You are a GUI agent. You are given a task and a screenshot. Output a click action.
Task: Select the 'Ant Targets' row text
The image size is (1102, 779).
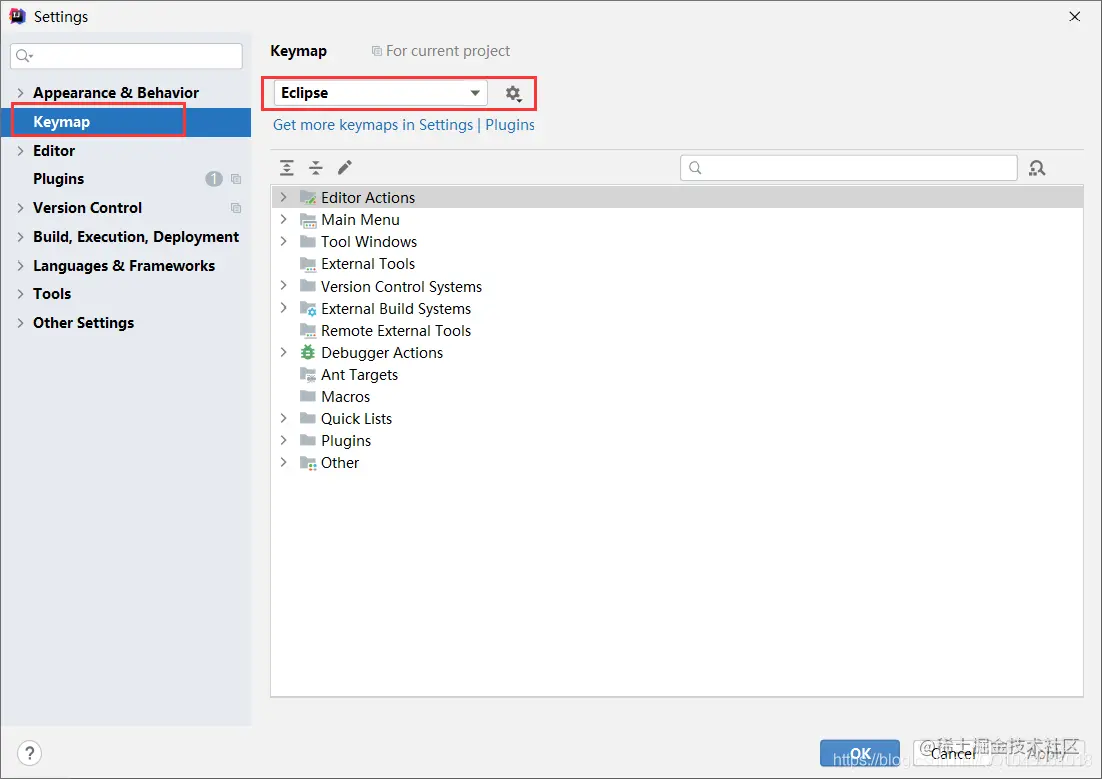(359, 375)
